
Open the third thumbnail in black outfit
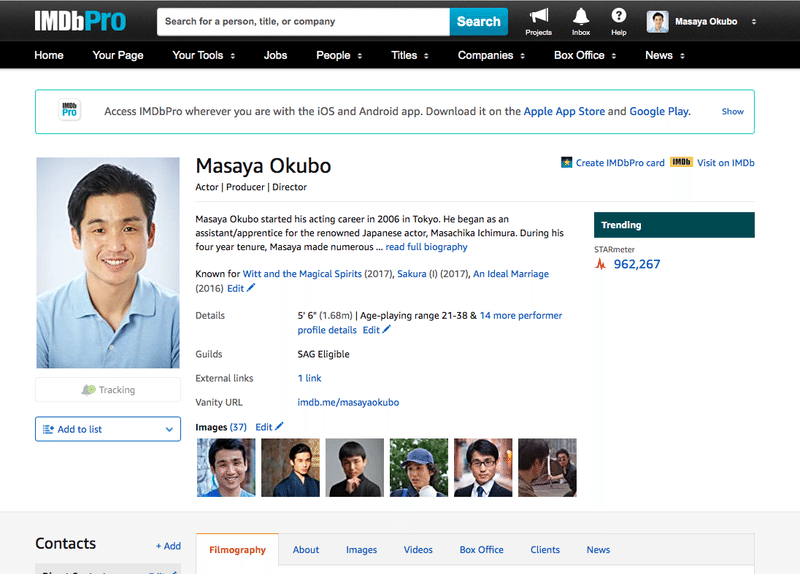[355, 467]
